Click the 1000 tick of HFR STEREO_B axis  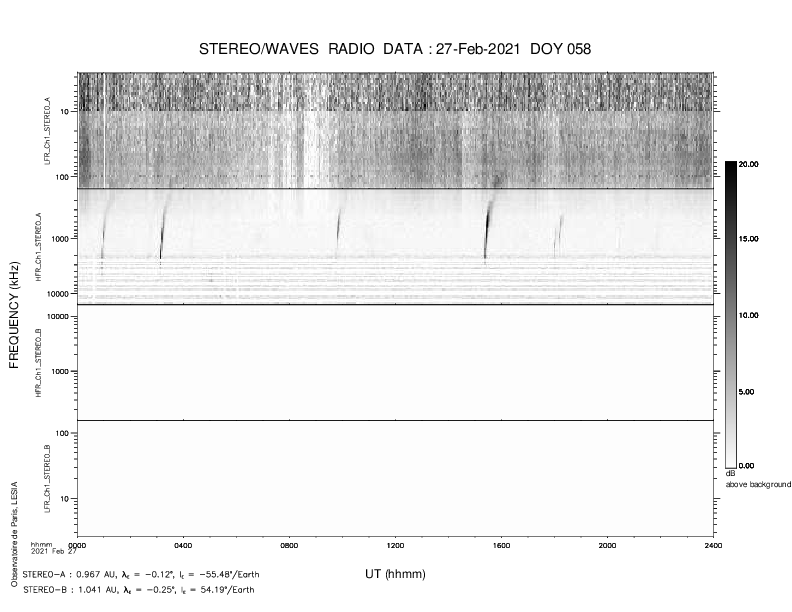[x=60, y=371]
